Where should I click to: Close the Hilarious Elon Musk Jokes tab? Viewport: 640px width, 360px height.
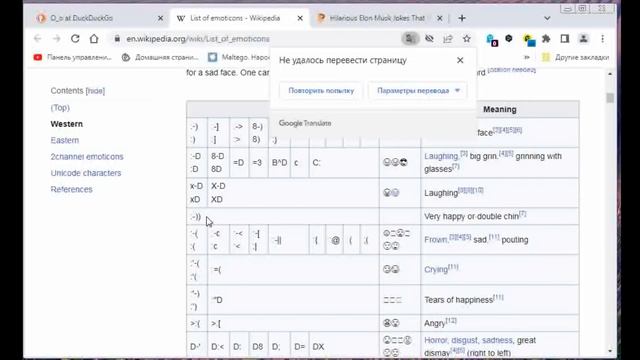tap(440, 18)
